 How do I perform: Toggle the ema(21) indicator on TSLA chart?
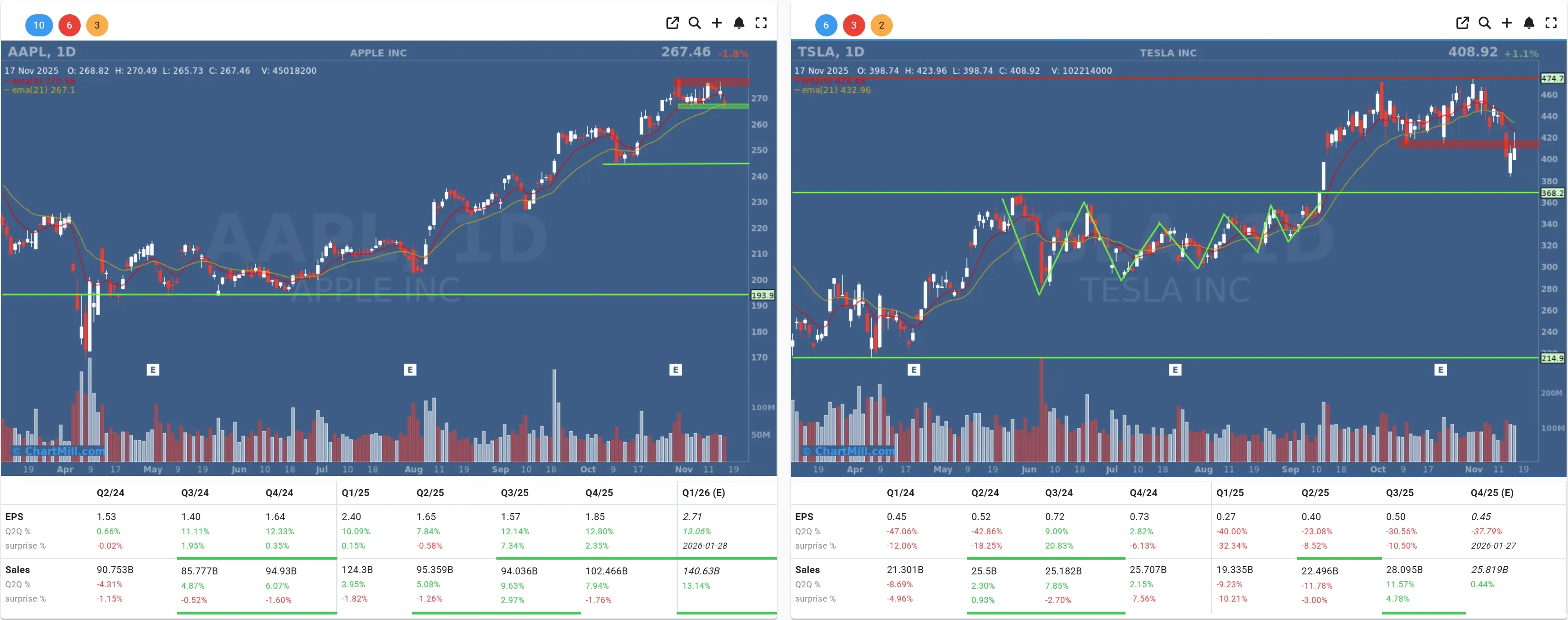tap(833, 90)
